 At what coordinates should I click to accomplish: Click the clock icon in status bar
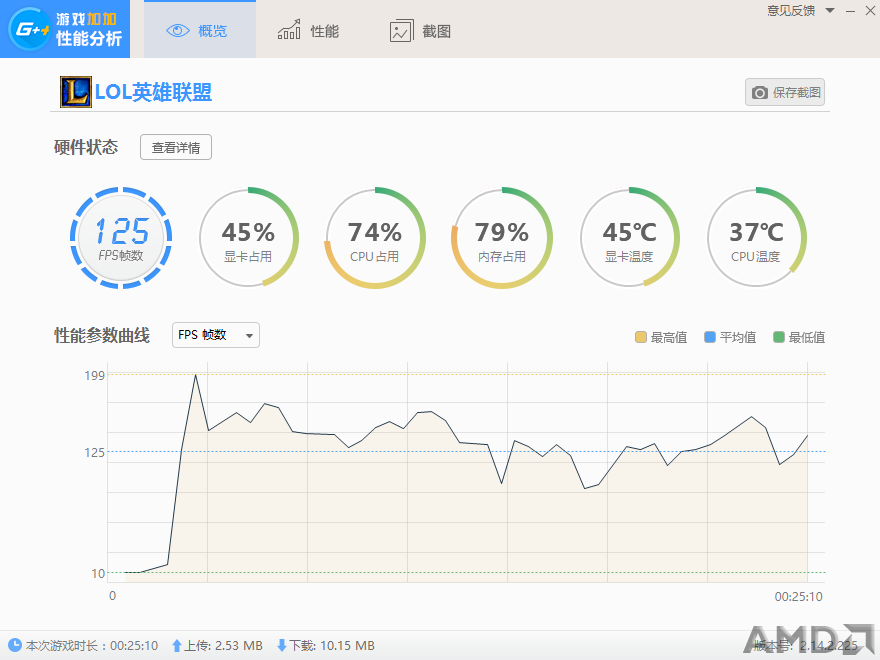click(x=15, y=645)
